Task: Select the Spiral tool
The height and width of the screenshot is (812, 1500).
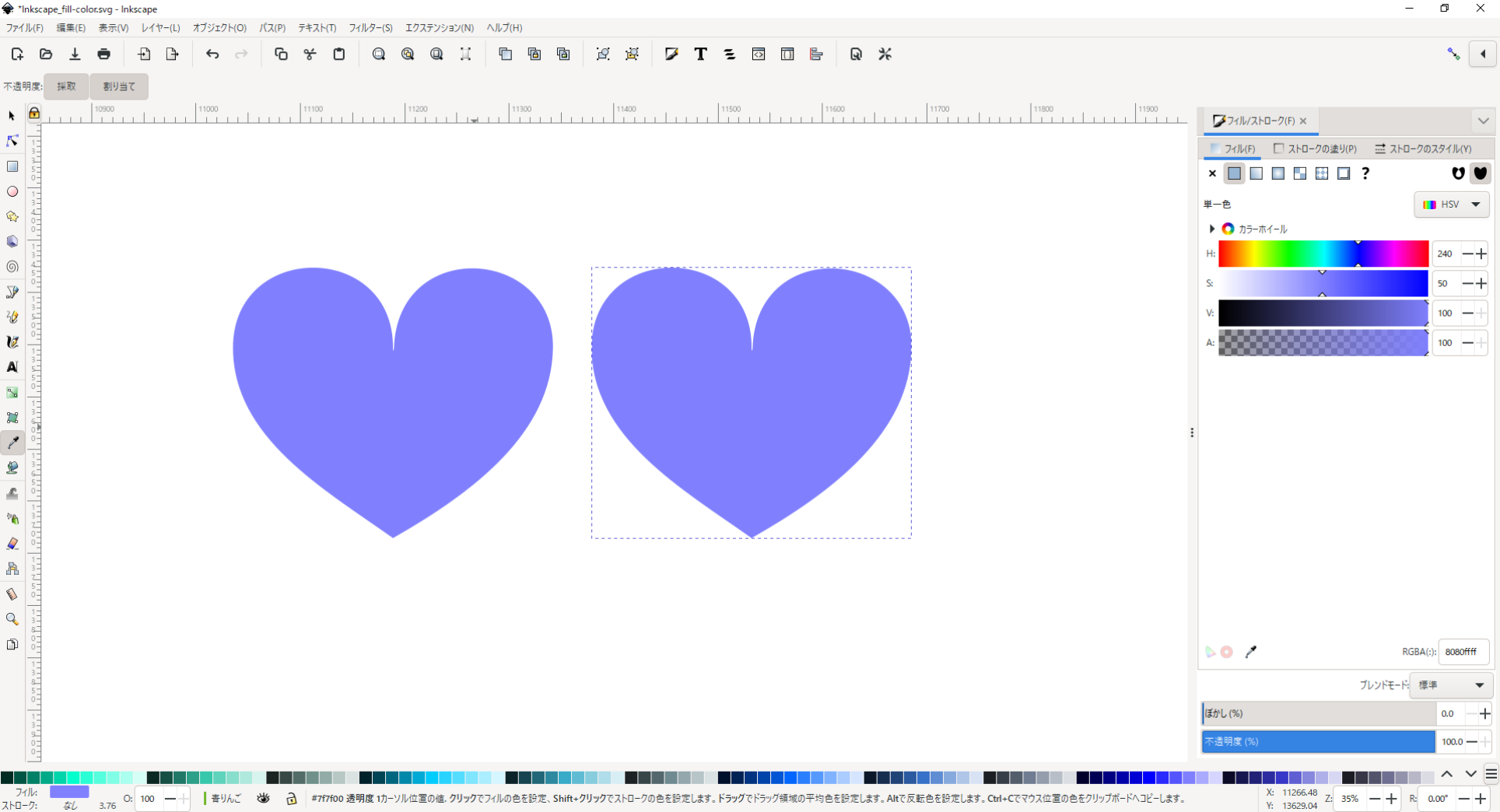Action: (12, 265)
